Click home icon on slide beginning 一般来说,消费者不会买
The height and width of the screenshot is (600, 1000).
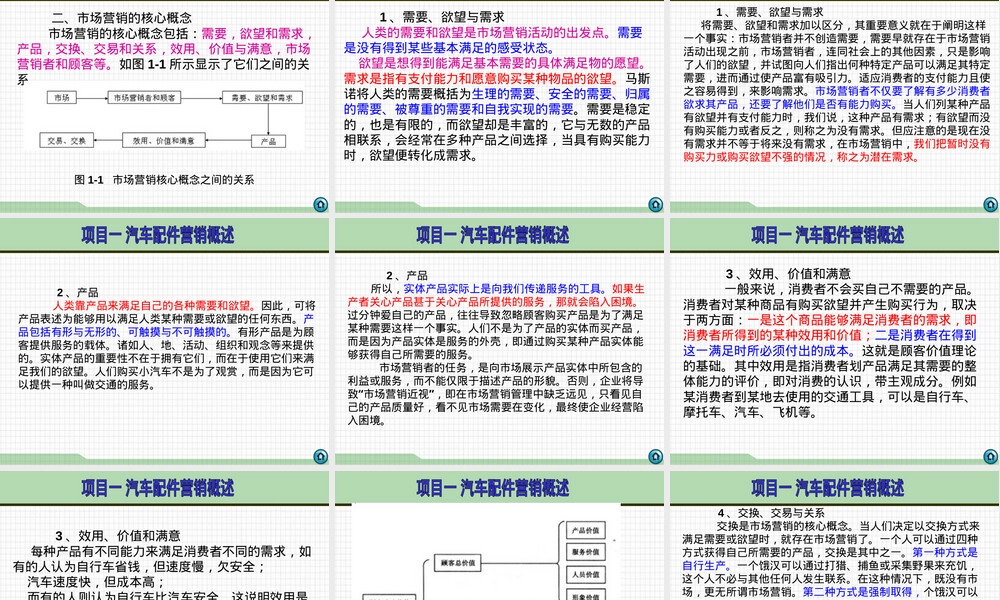tap(990, 457)
